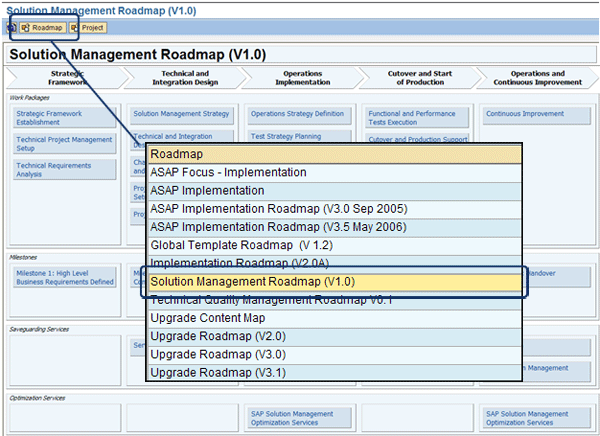Open Strategic Framework Establishment work package
The width and height of the screenshot is (600, 436).
pyautogui.click(x=65, y=118)
